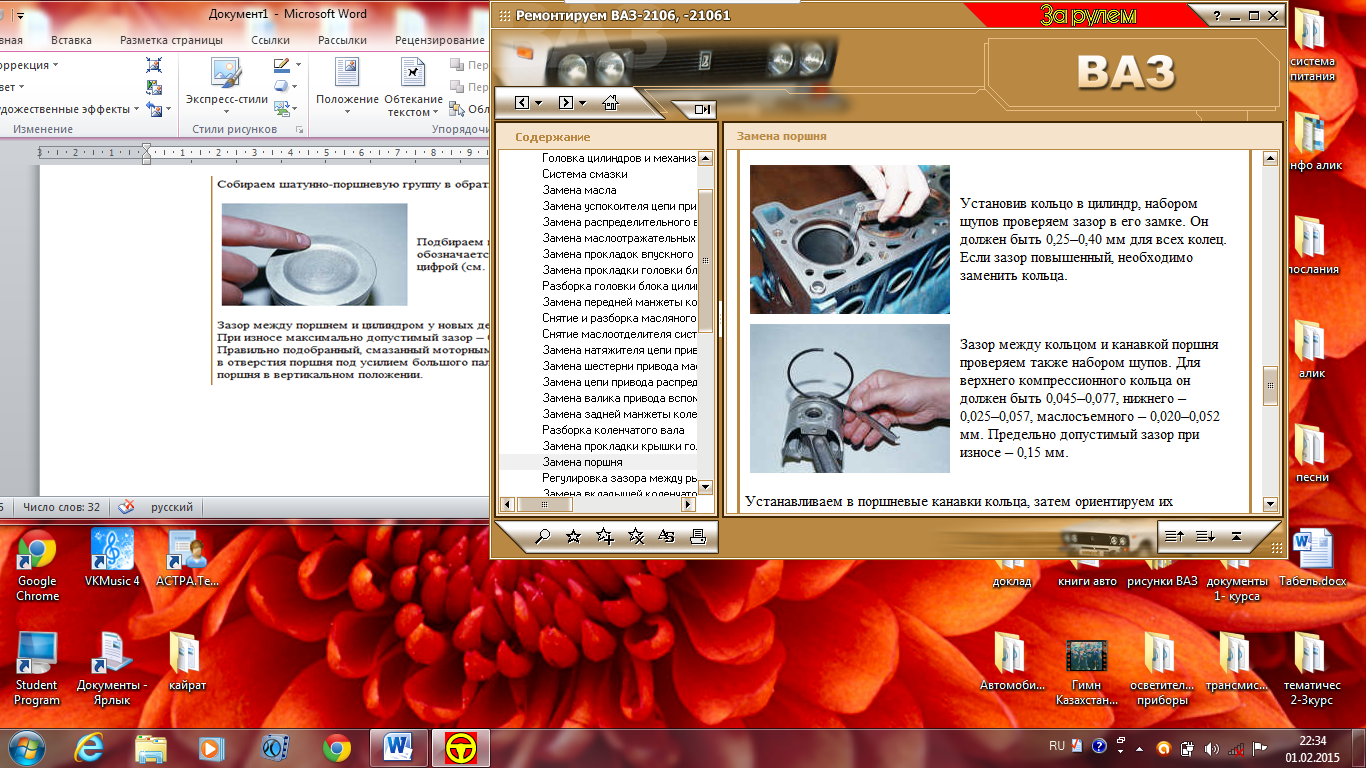Select 'Разборка коленчатого вала' contents entry
Image resolution: width=1366 pixels, height=768 pixels.
tap(613, 430)
